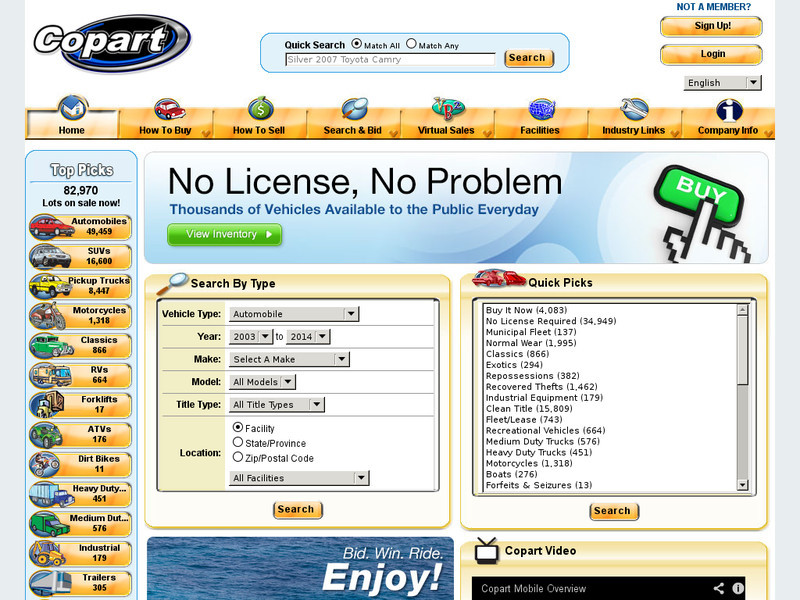Select Match All radio button
800x600 pixels.
coord(357,44)
